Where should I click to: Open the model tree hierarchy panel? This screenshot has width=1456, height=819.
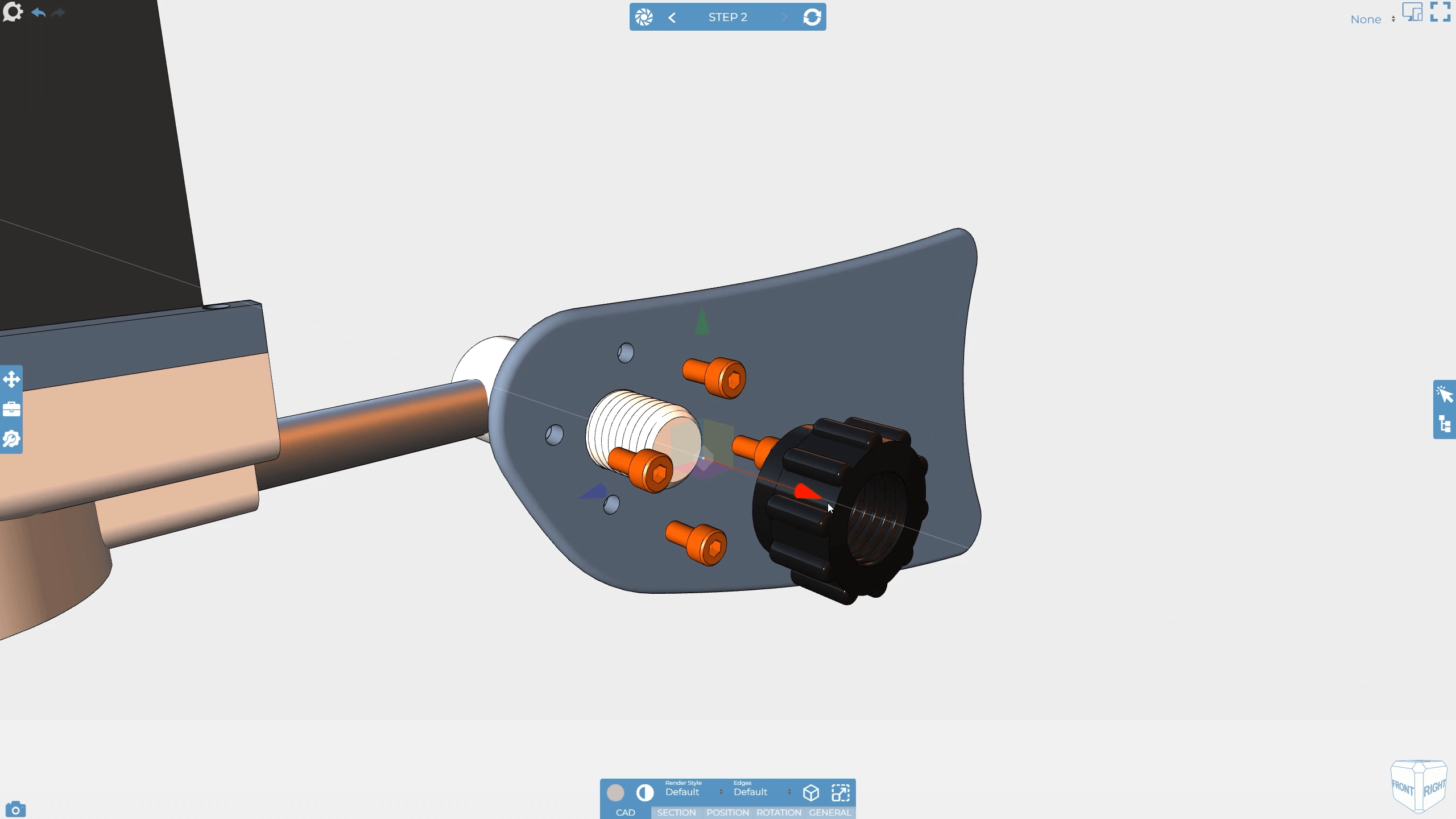point(1445,424)
